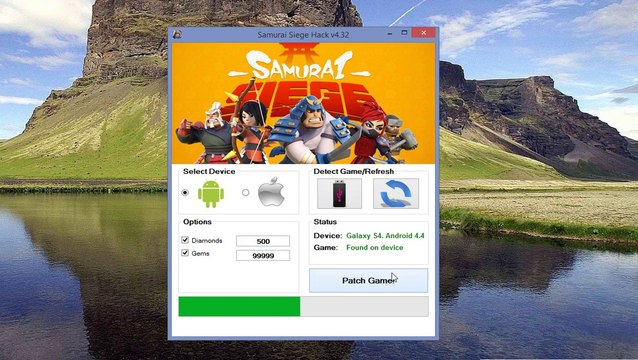This screenshot has height=360, width=638.
Task: Click the 'Samurai Siege Hack v4.32' title text
Action: 303,35
